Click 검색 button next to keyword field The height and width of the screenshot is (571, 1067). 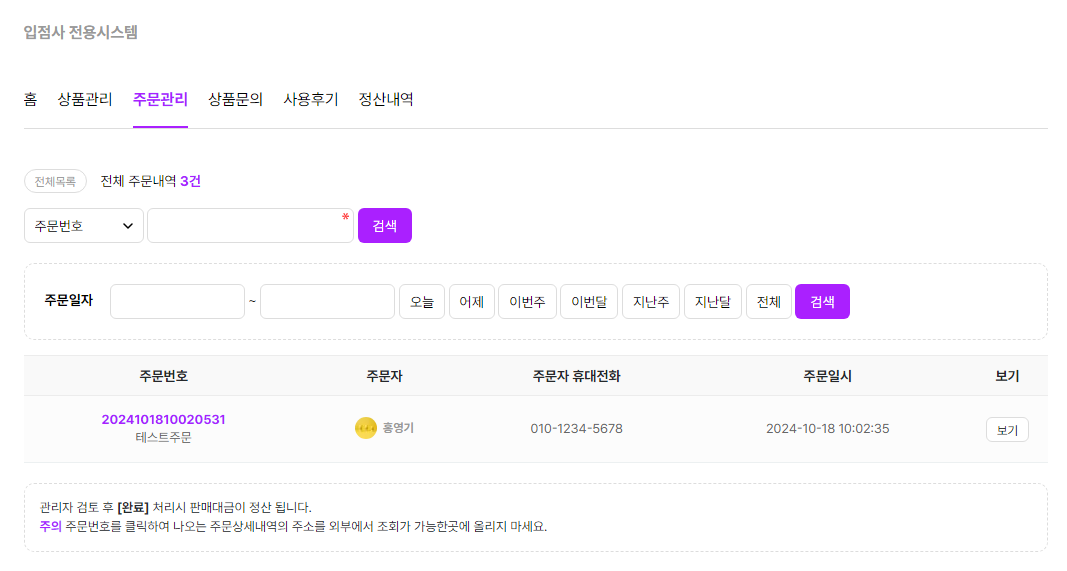click(x=385, y=225)
